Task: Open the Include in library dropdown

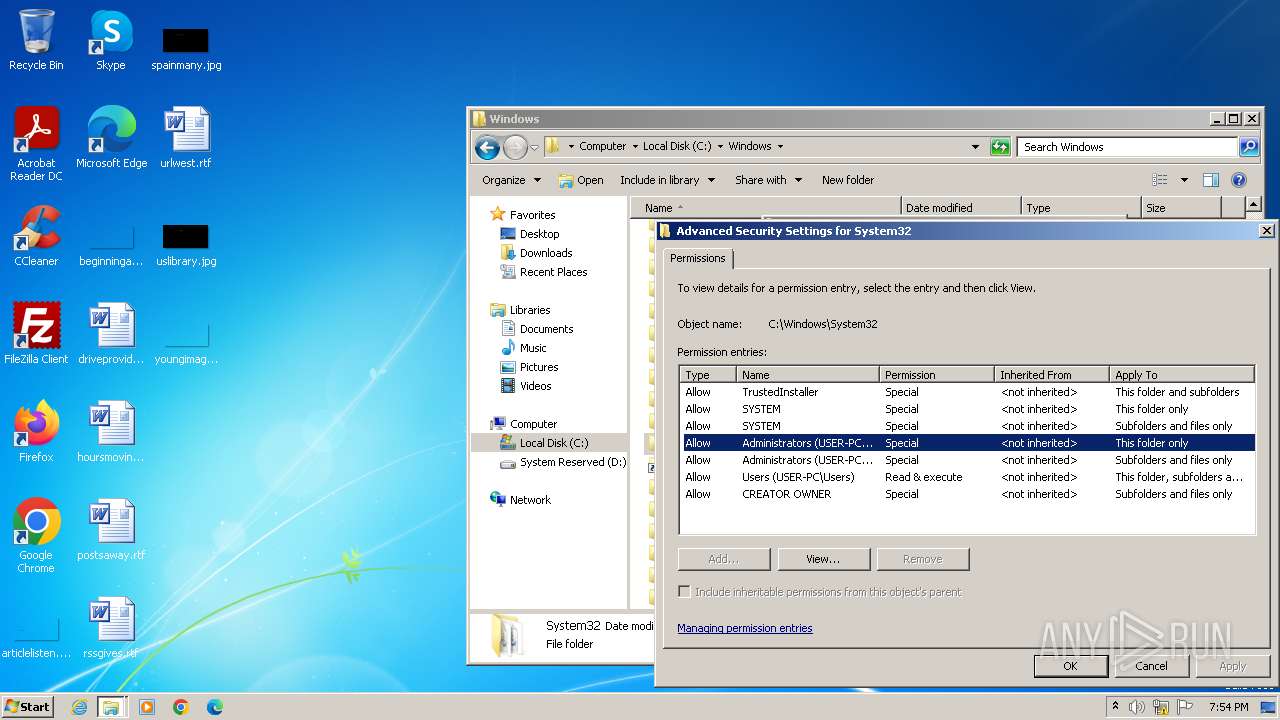Action: (667, 180)
